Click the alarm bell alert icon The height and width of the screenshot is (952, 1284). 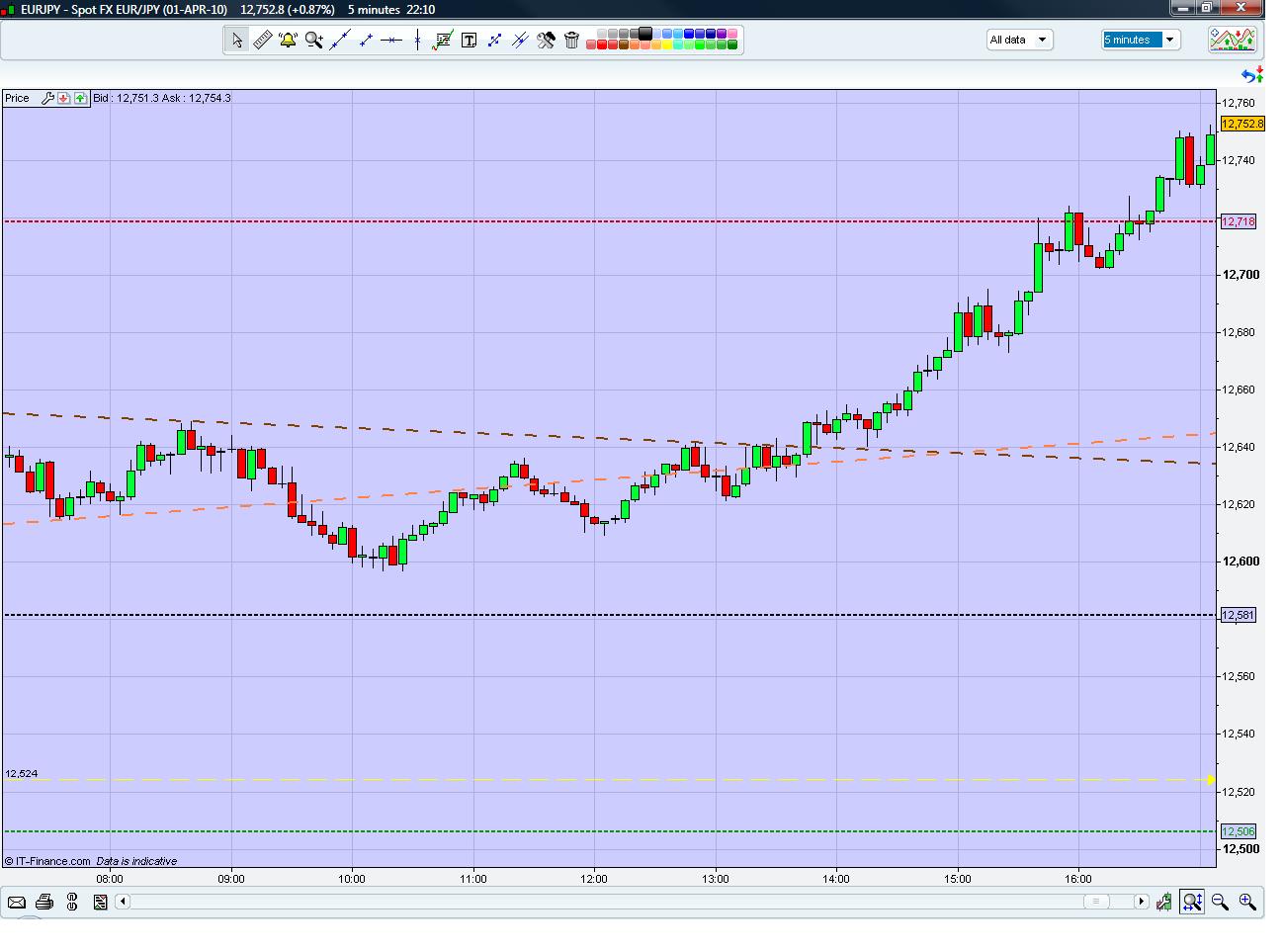point(288,41)
